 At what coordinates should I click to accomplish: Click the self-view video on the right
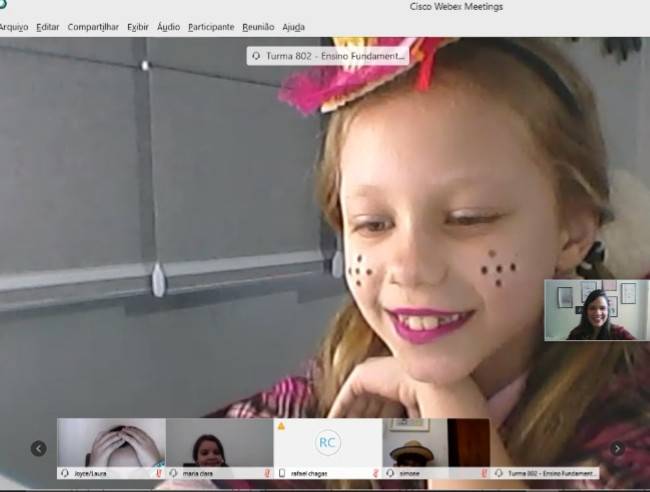click(x=596, y=310)
